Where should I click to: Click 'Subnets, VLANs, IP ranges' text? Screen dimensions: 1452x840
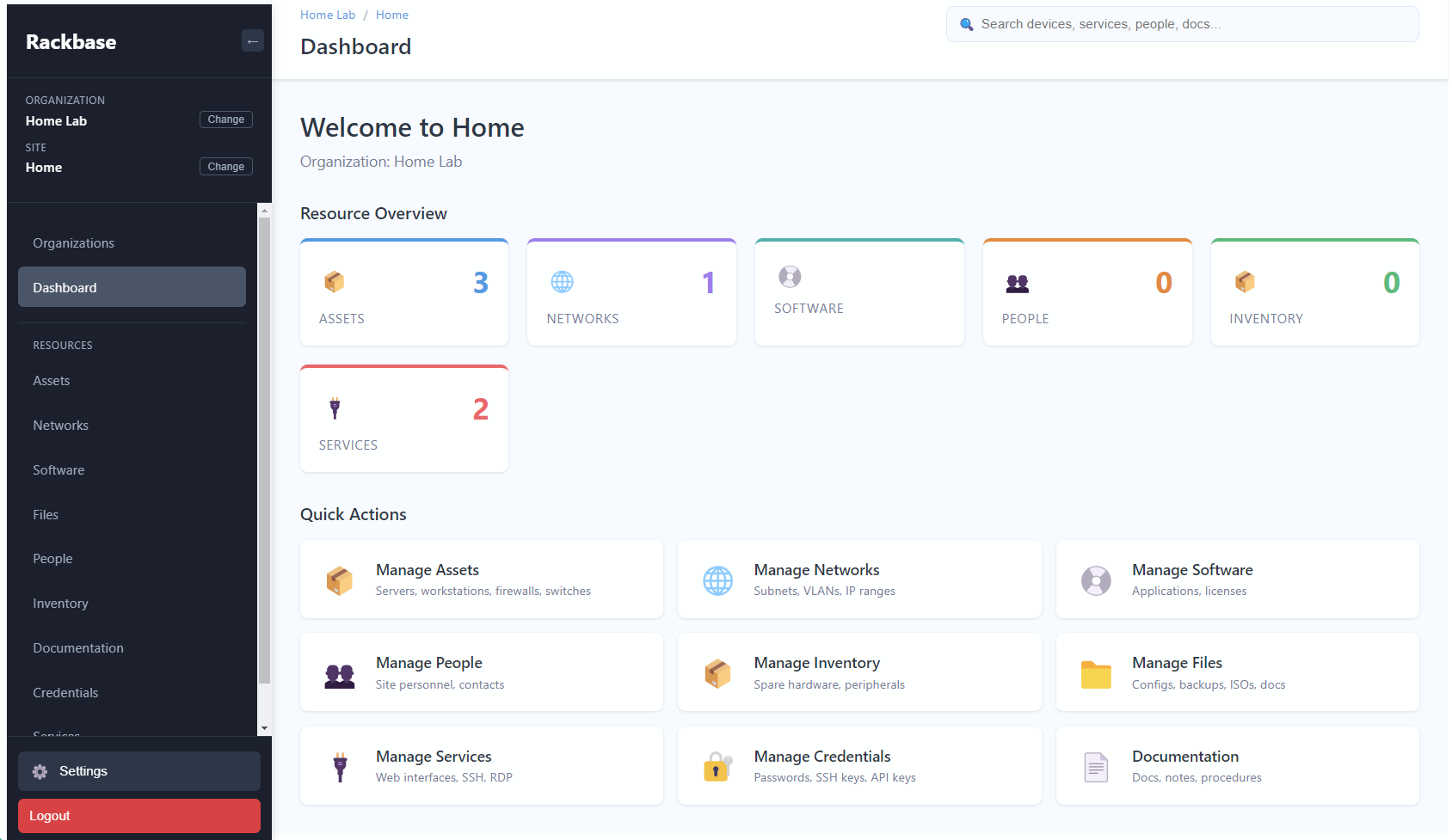(825, 592)
